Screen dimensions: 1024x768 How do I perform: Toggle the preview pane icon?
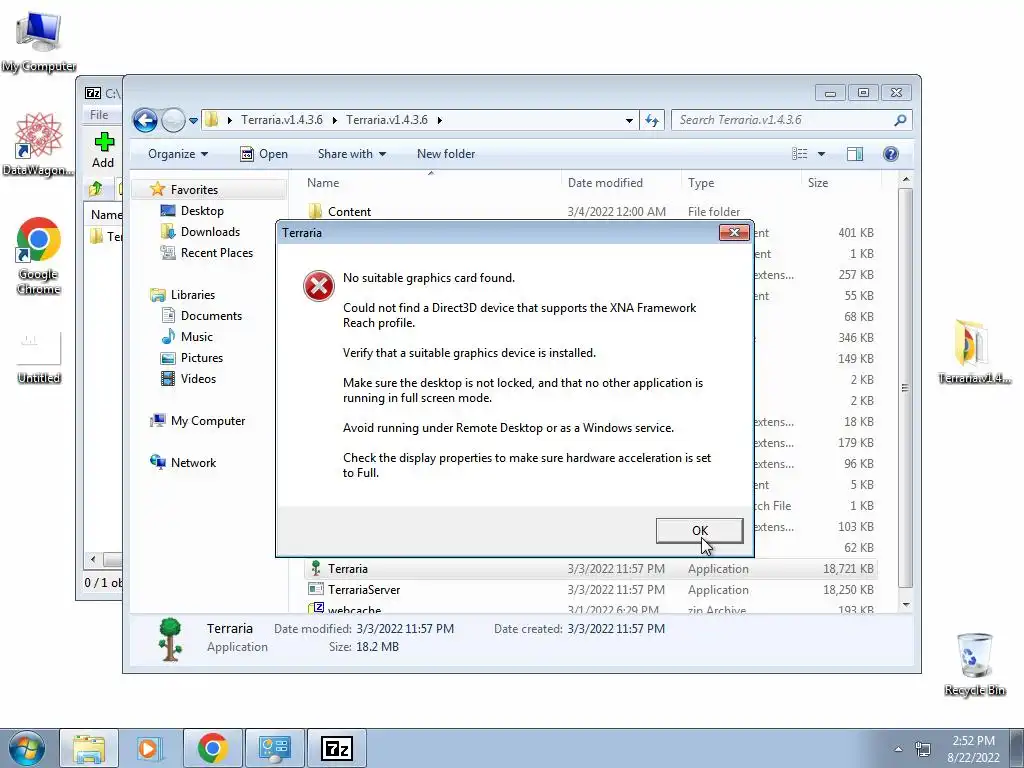pyautogui.click(x=854, y=154)
